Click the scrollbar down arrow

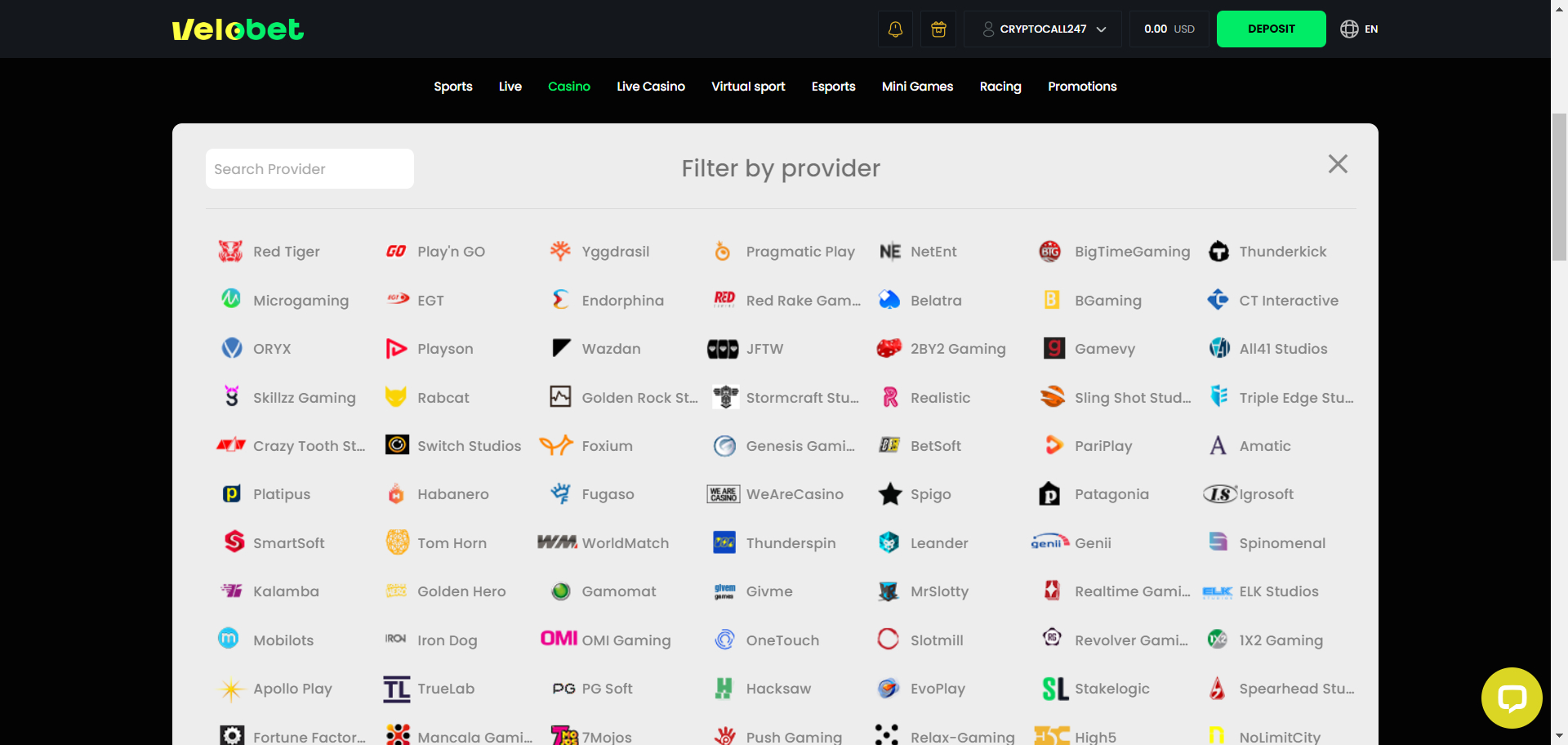coord(1559,736)
